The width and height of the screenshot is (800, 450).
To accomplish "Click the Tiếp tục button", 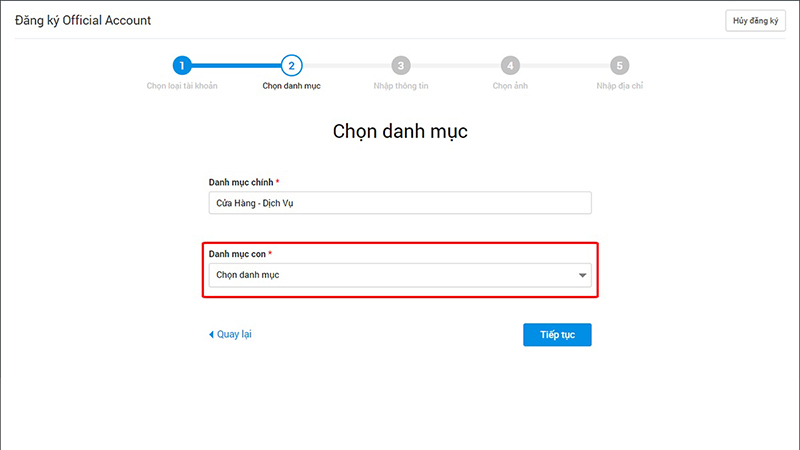I will 557,335.
